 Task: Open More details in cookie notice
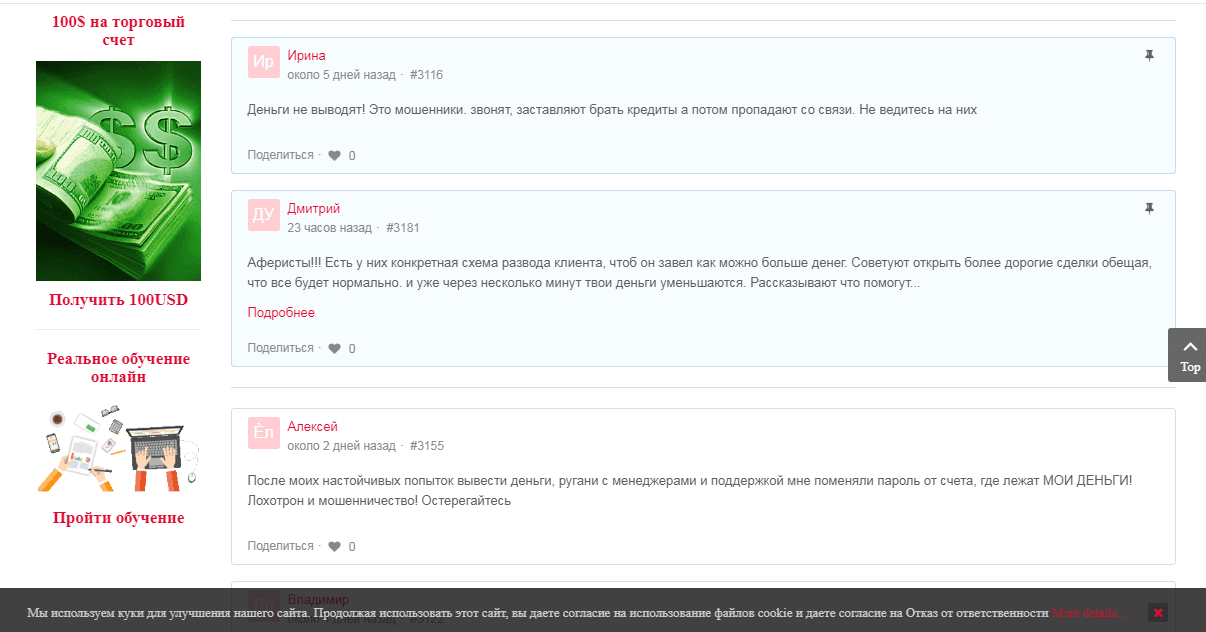pyautogui.click(x=1087, y=613)
